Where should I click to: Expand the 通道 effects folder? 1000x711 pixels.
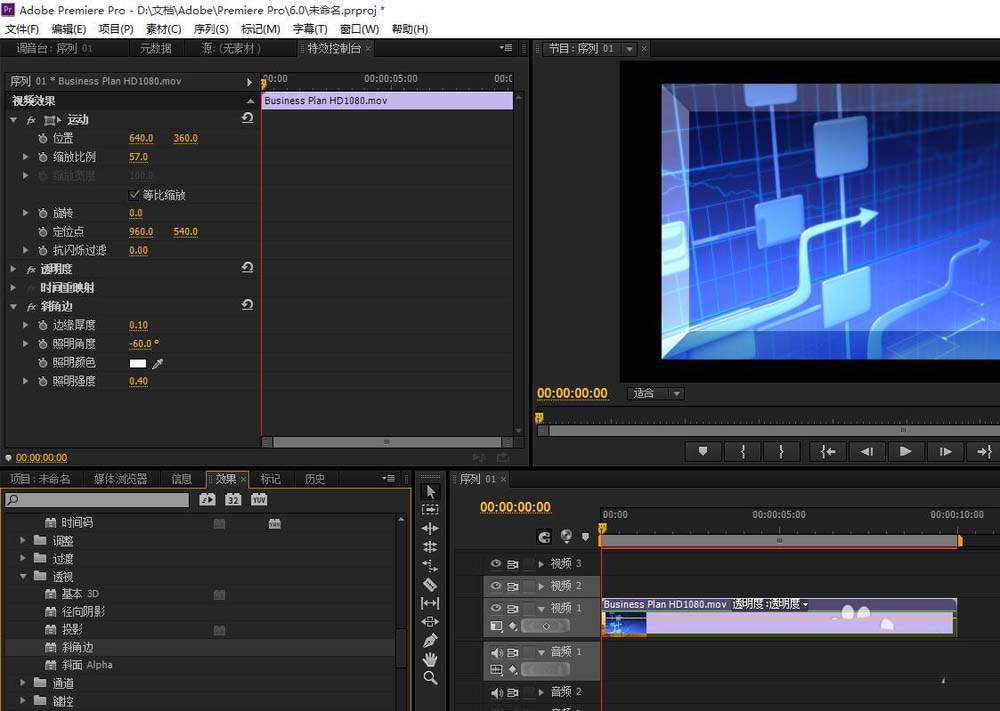[x=23, y=682]
